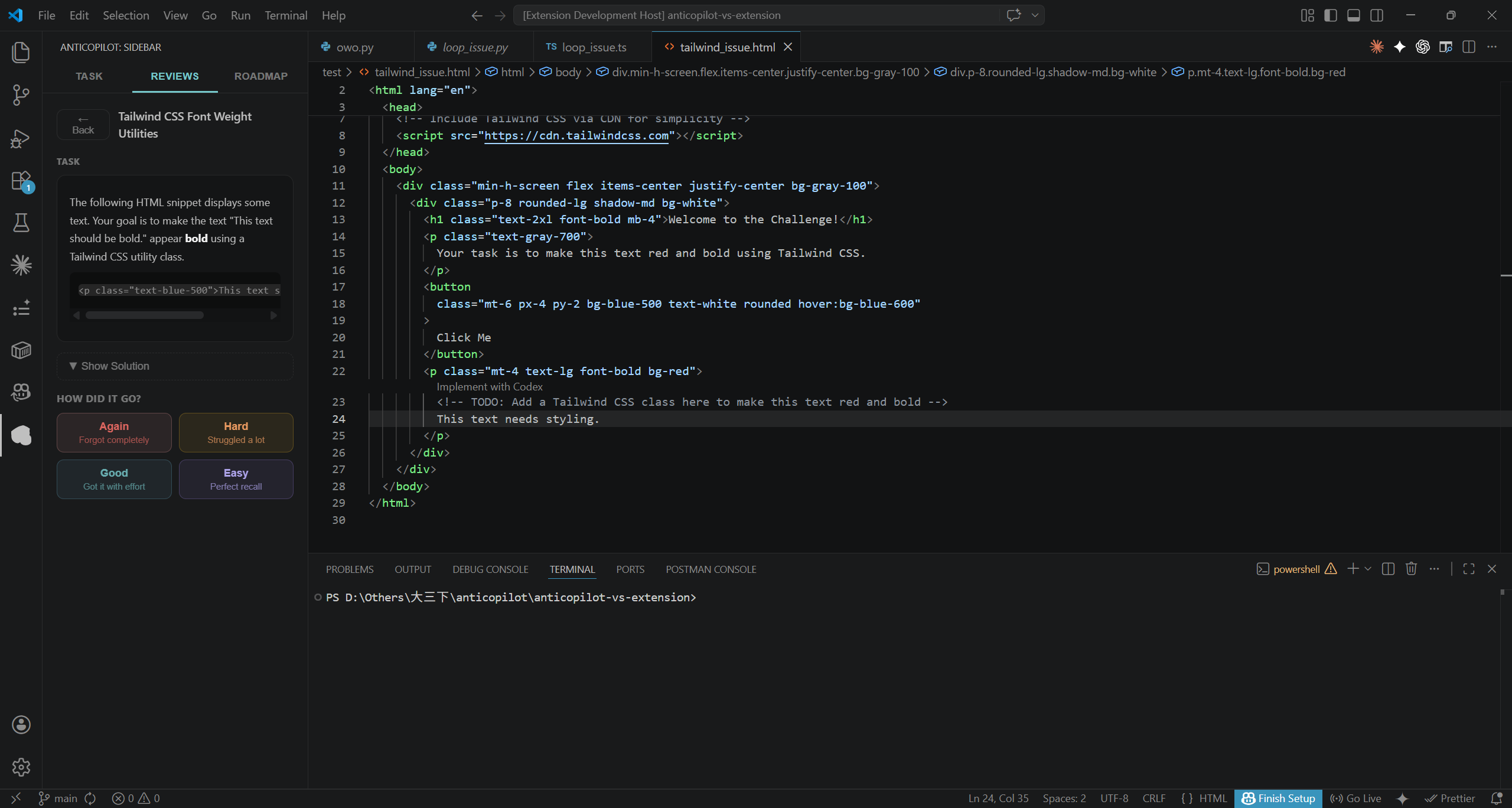Toggle the secondary side bar visibility

pos(1377,15)
